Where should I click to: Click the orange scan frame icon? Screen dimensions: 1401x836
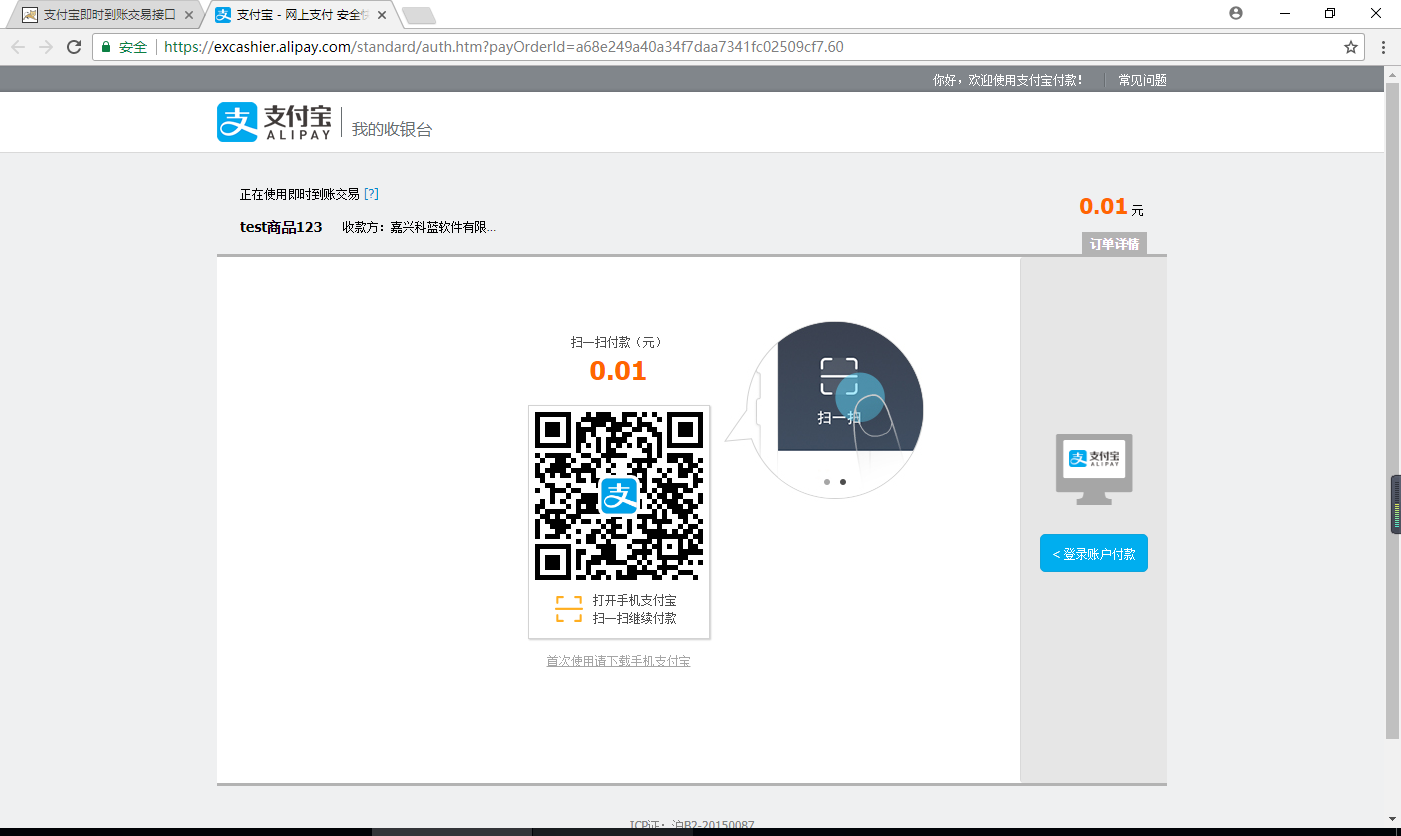coord(568,609)
